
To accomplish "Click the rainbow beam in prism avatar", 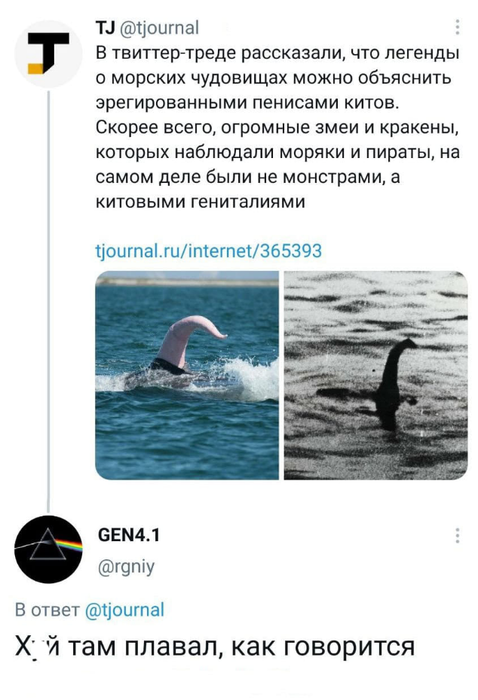I will click(x=68, y=546).
